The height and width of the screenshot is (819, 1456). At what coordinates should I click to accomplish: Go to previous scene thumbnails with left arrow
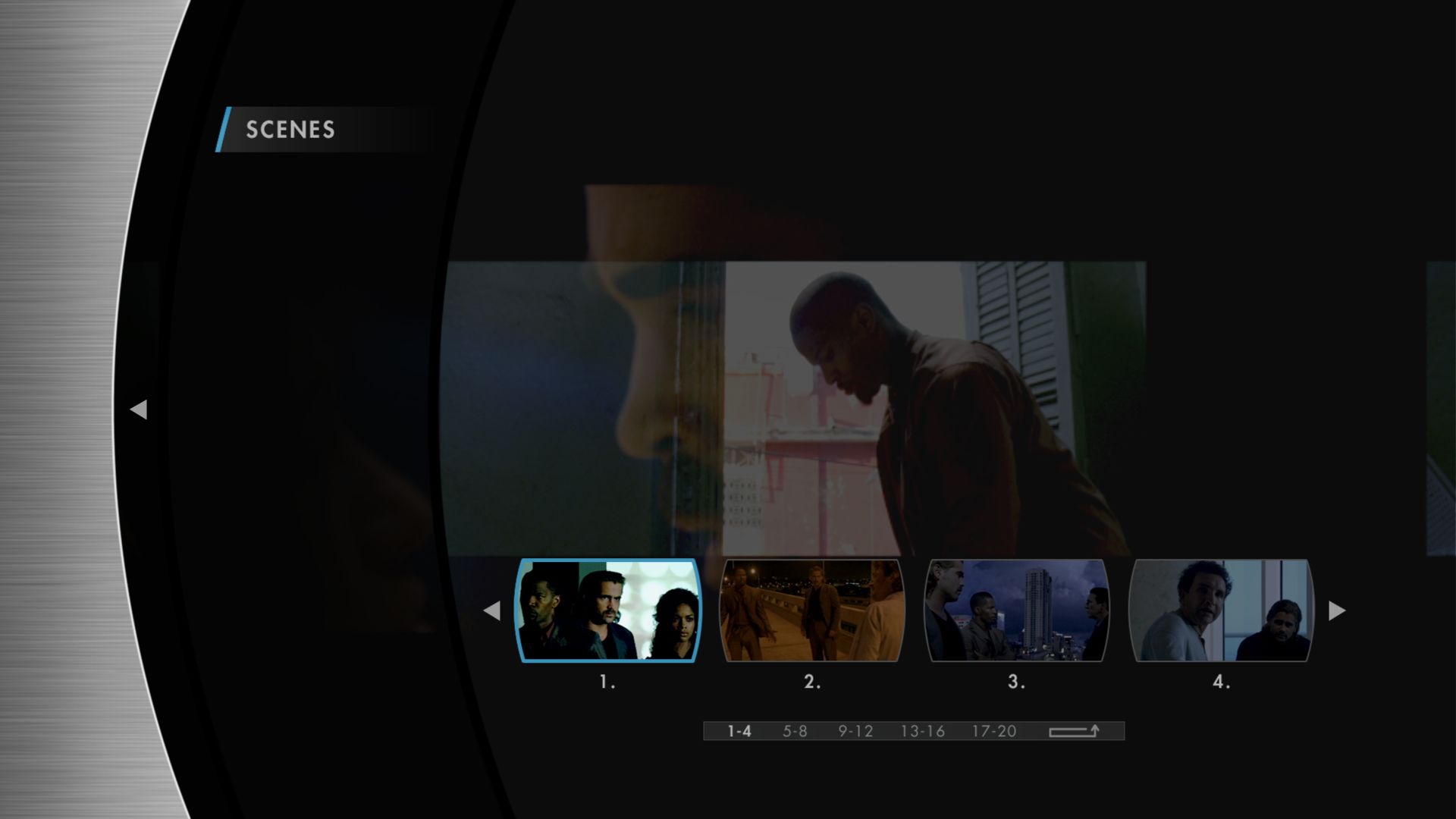[x=491, y=610]
